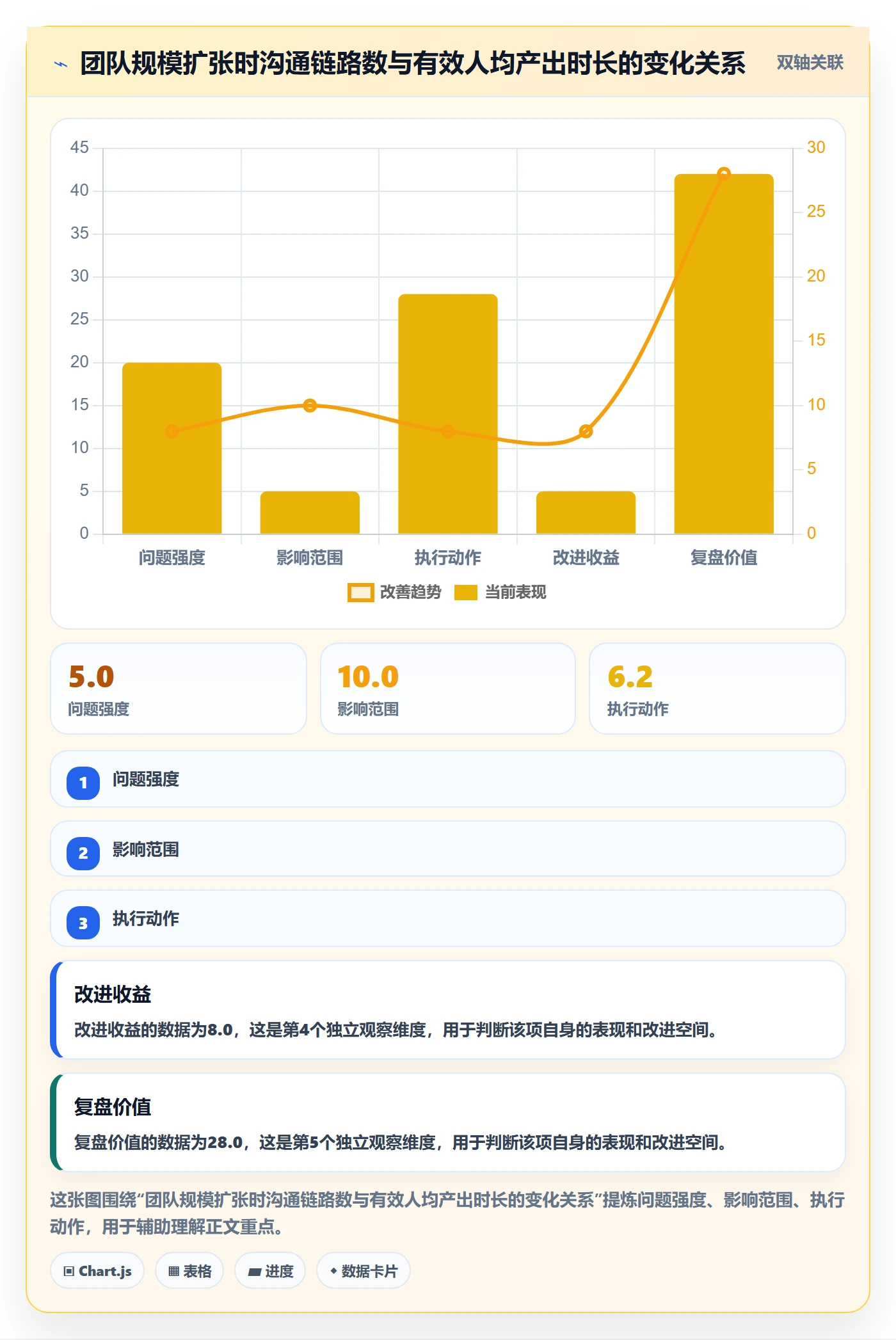Viewport: 896px width, 1340px height.
Task: Click the 影响范围 label in row 2
Action: (x=146, y=850)
